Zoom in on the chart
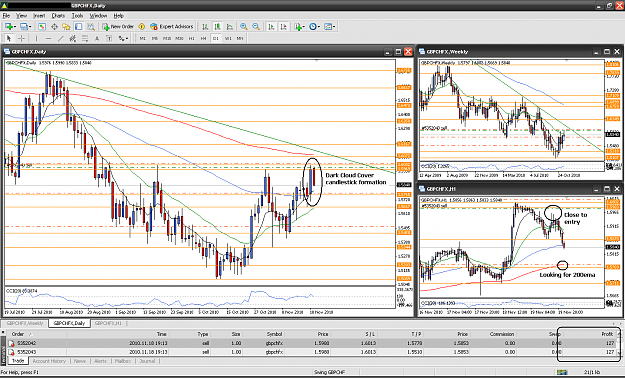The image size is (625, 378). [x=244, y=27]
